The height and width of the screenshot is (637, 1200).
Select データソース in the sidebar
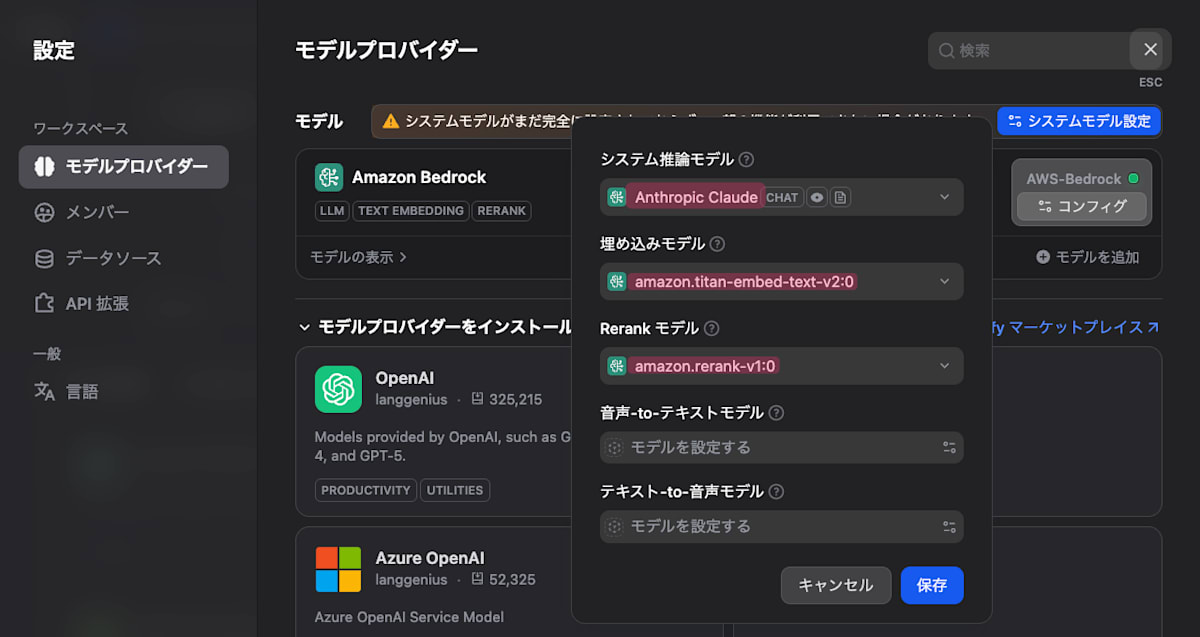coord(113,258)
